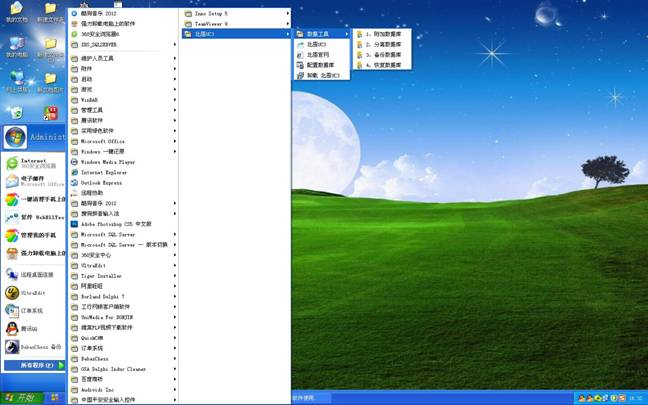Open the 网上邻居 desktop icon
Viewport: 648px width, 405px height.
tap(17, 81)
